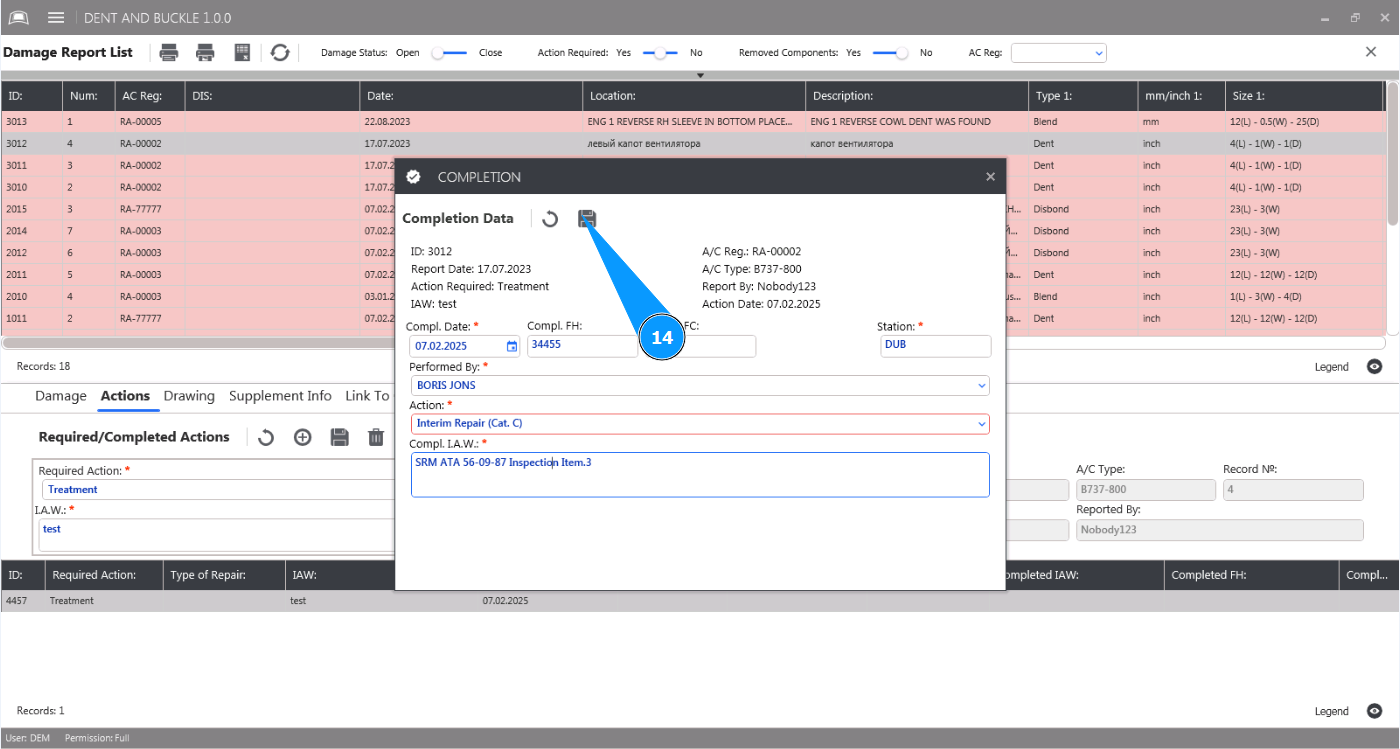
Task: Delete the Required/Completed Action record
Action: 376,437
